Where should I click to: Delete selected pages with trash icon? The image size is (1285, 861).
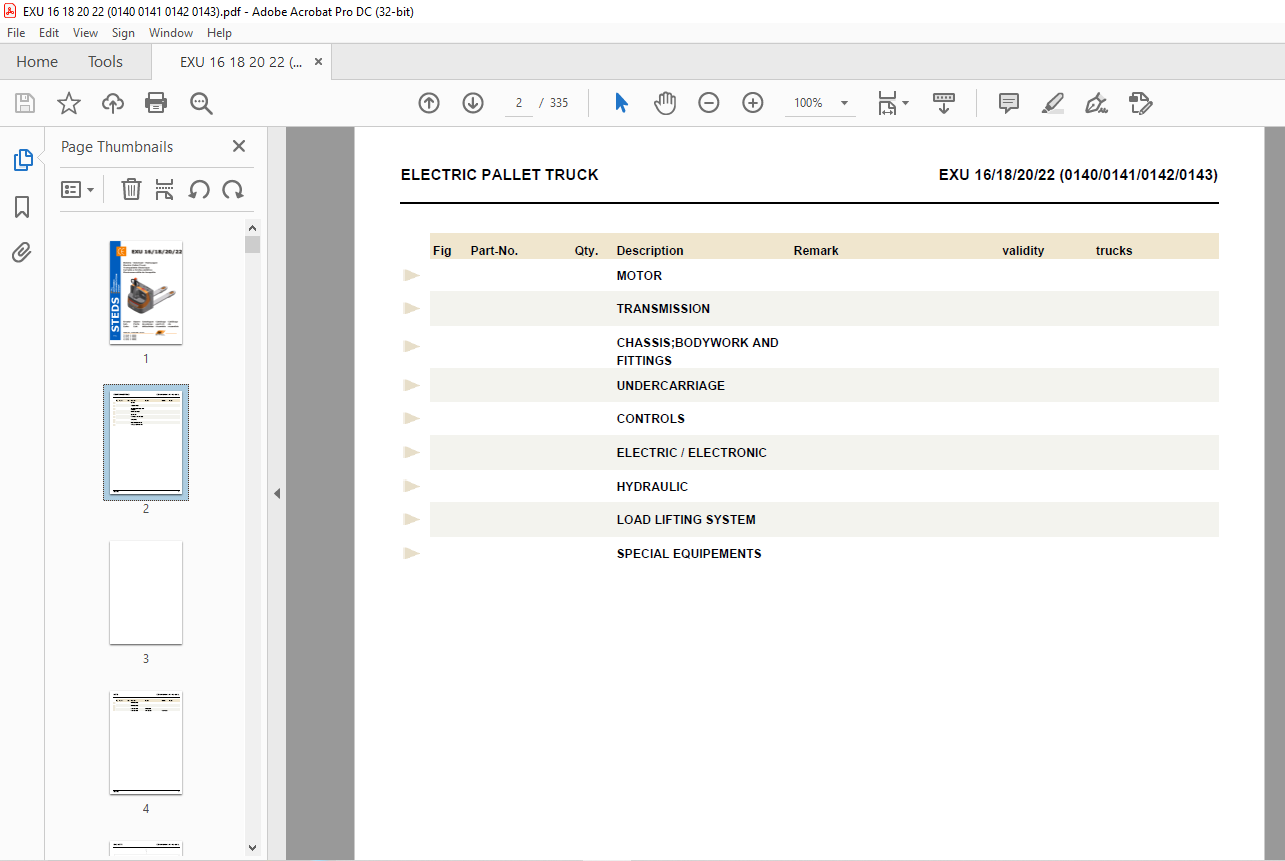131,189
